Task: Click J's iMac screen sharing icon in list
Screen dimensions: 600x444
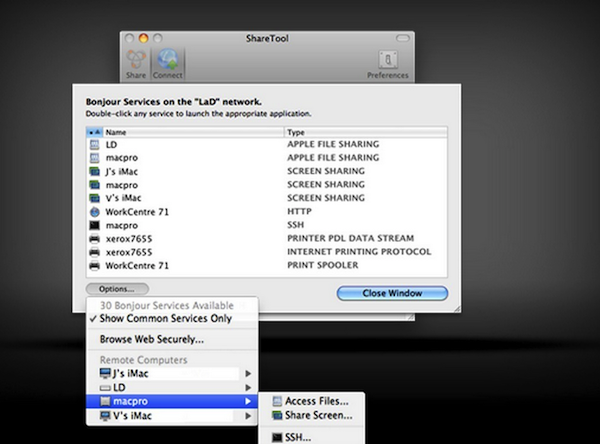Action: click(x=94, y=171)
